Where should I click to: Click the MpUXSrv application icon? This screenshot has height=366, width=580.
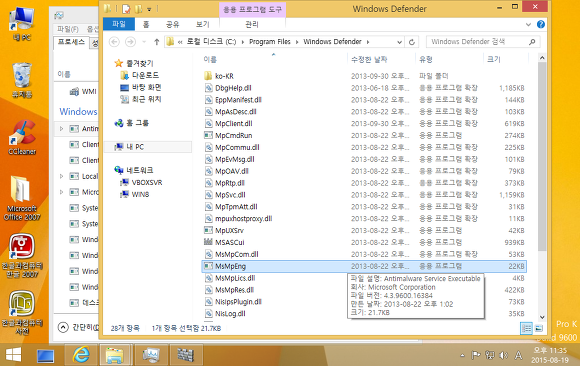(208, 230)
